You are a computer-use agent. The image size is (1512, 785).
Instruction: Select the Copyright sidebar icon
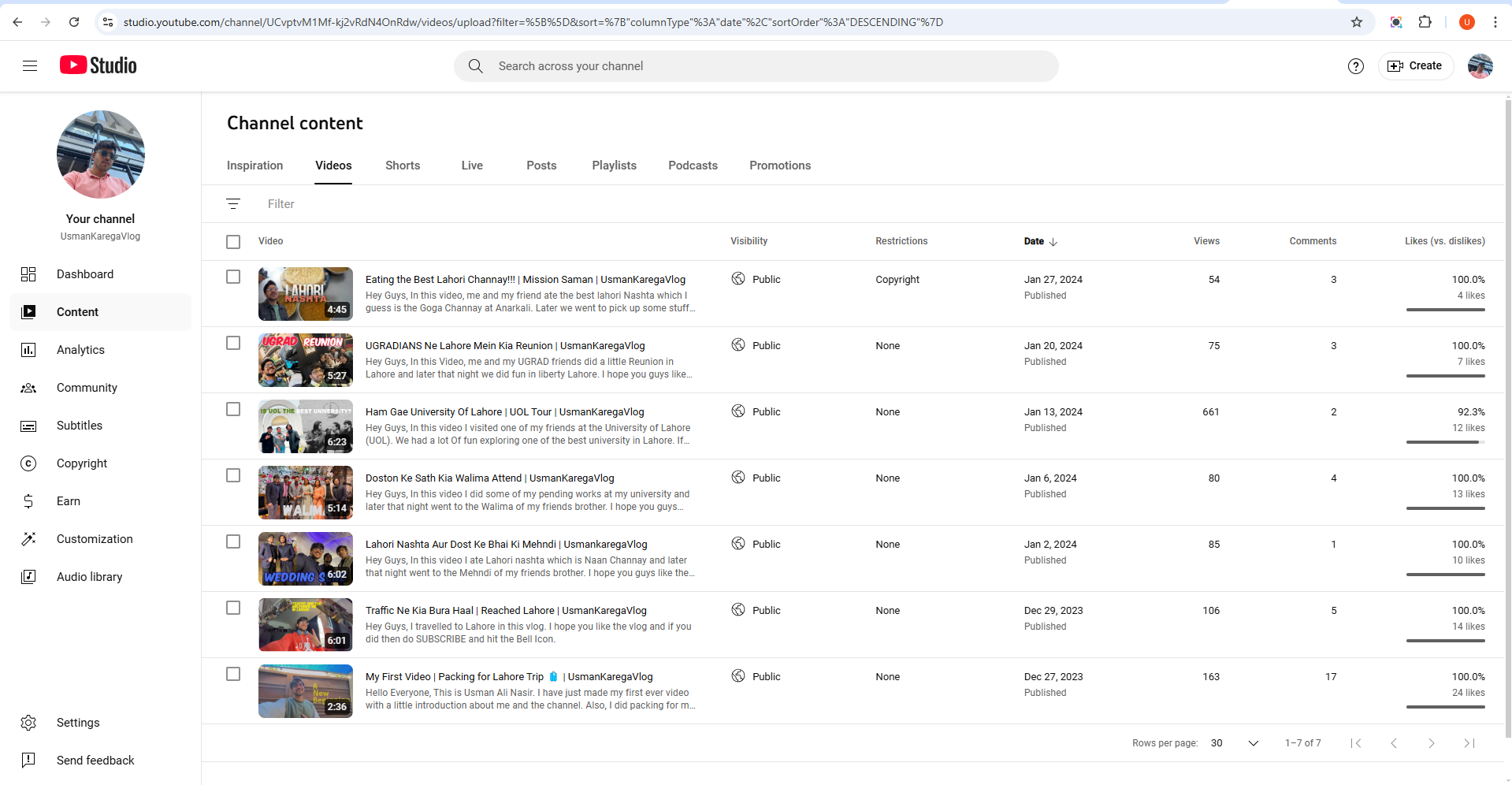[28, 463]
